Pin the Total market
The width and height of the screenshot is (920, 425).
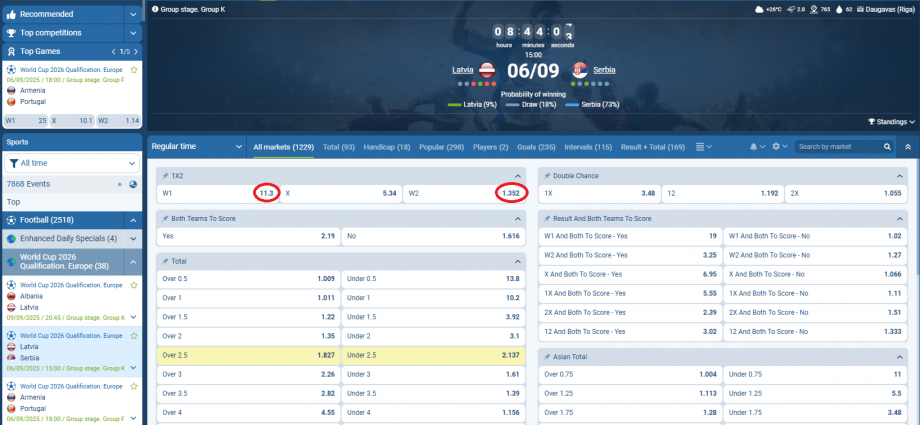(164, 261)
